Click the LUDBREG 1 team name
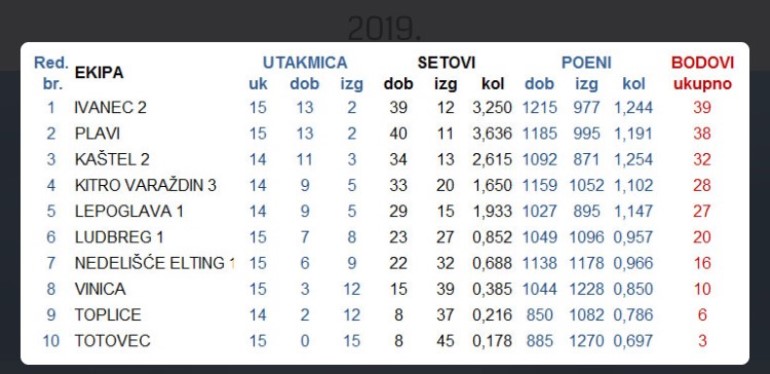The image size is (770, 374). pyautogui.click(x=119, y=238)
